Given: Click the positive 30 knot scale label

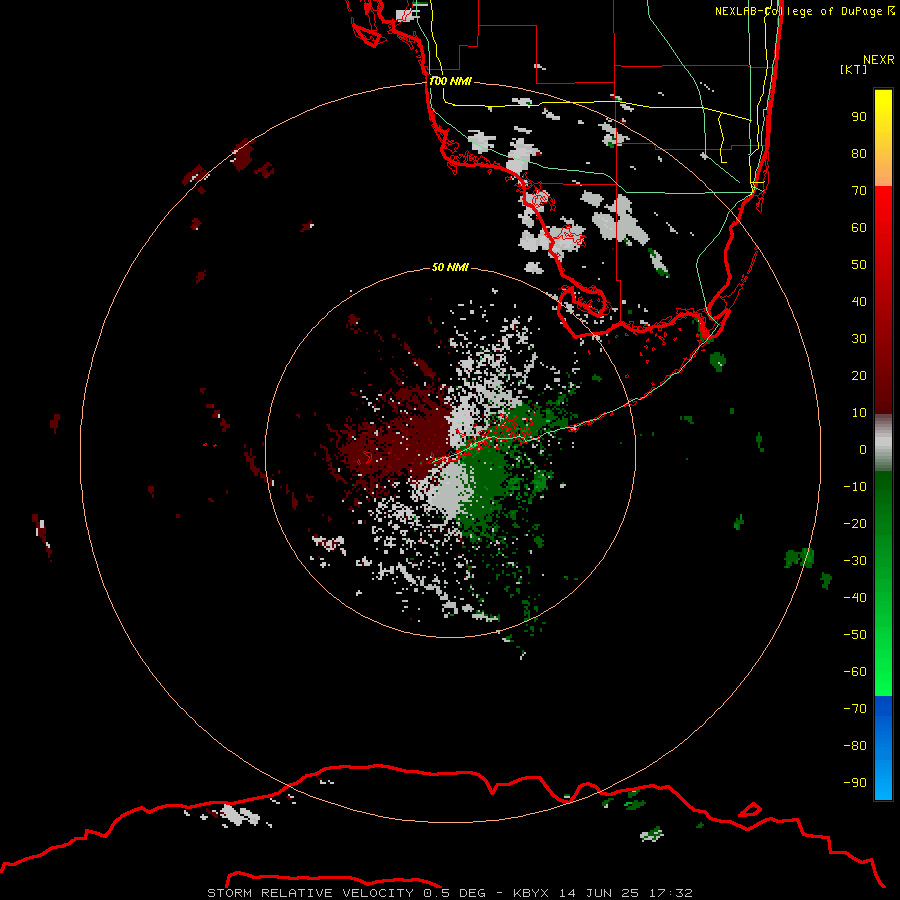Looking at the screenshot, I should tap(859, 339).
